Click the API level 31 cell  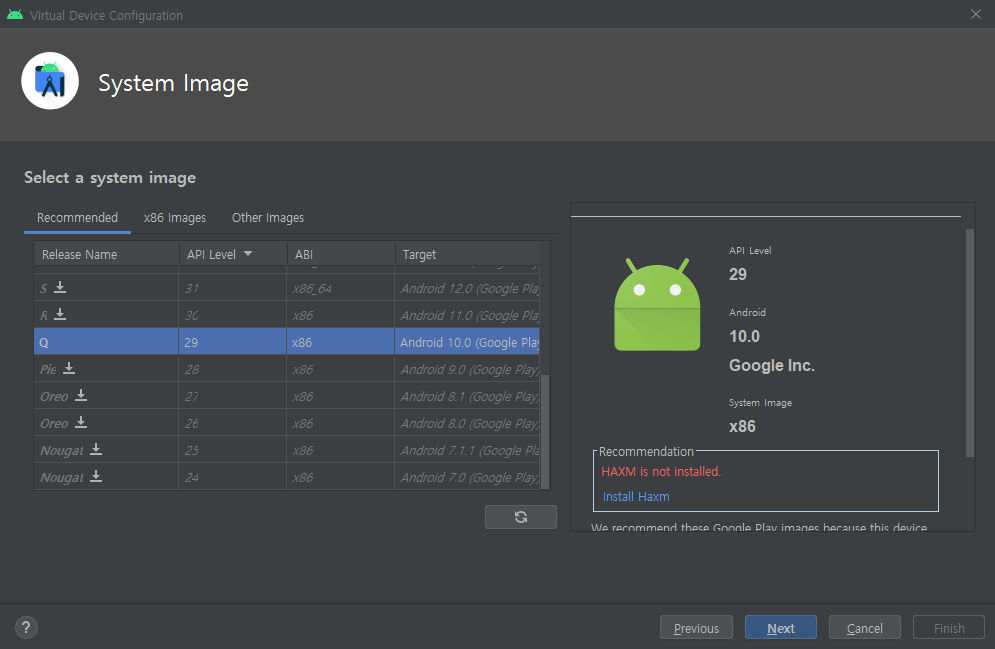pyautogui.click(x=233, y=288)
